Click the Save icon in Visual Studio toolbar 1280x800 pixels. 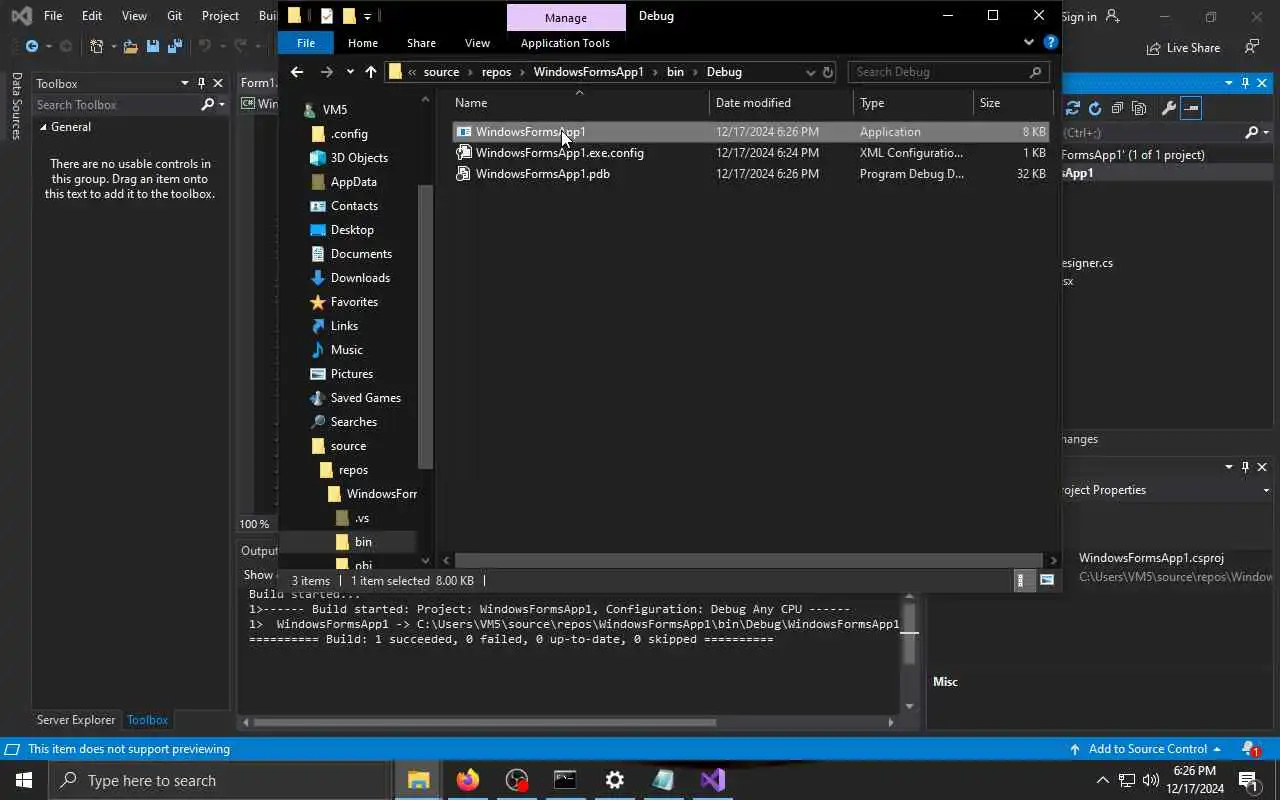pos(153,46)
